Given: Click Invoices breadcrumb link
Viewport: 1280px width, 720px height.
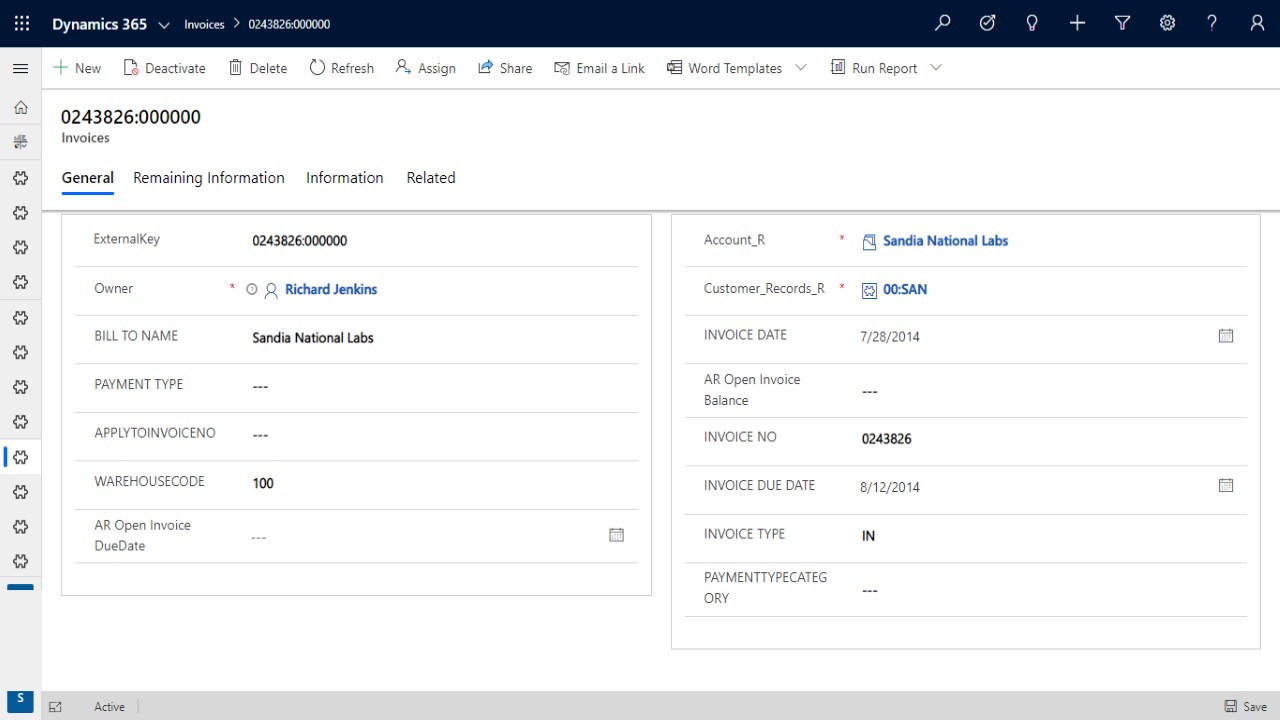Looking at the screenshot, I should click(x=204, y=24).
